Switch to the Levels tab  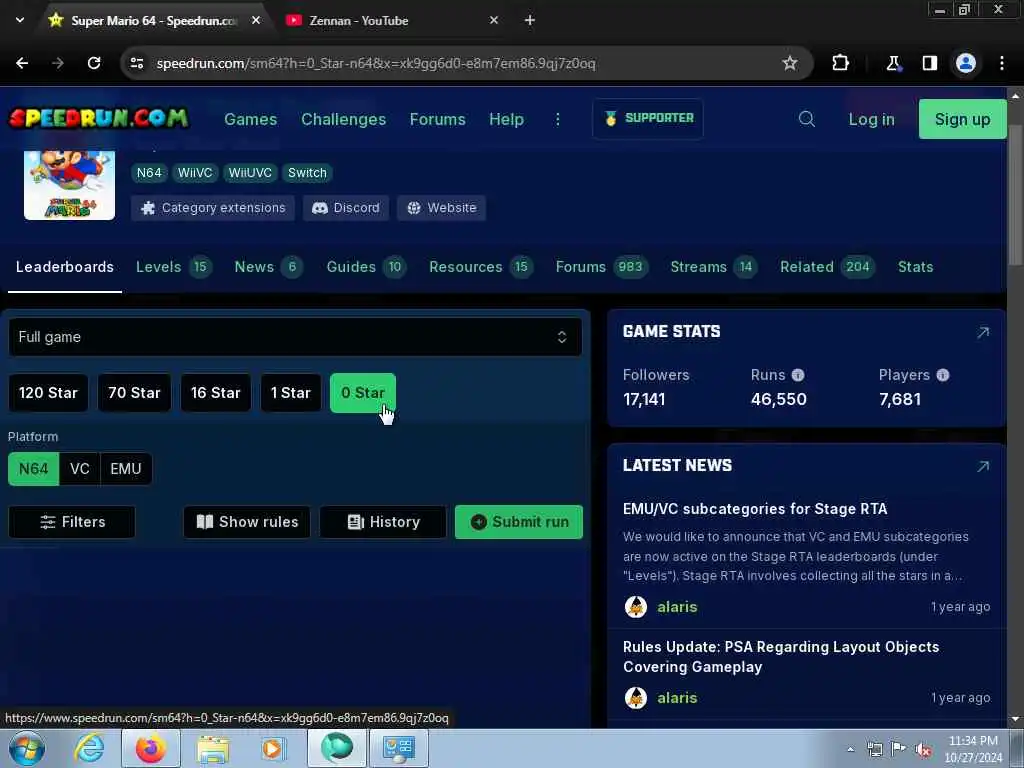coord(174,266)
